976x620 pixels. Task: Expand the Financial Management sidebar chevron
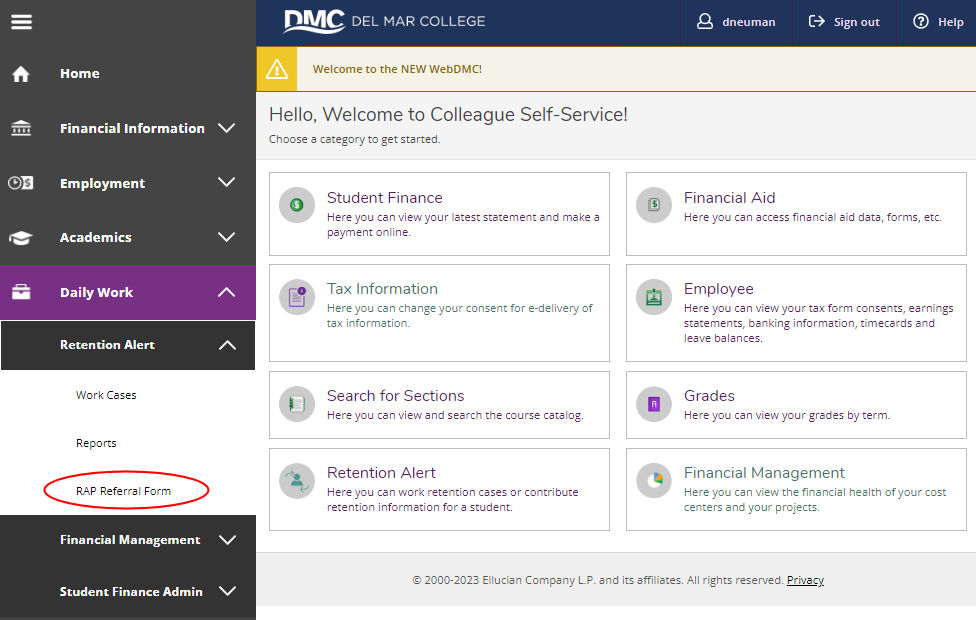point(227,540)
